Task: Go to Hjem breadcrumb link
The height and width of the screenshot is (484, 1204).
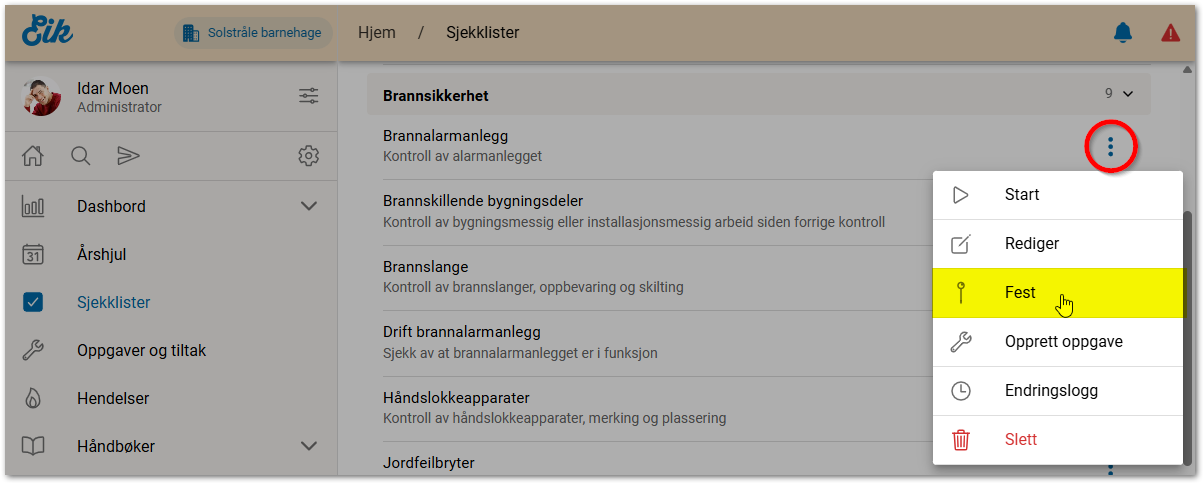Action: tap(376, 33)
